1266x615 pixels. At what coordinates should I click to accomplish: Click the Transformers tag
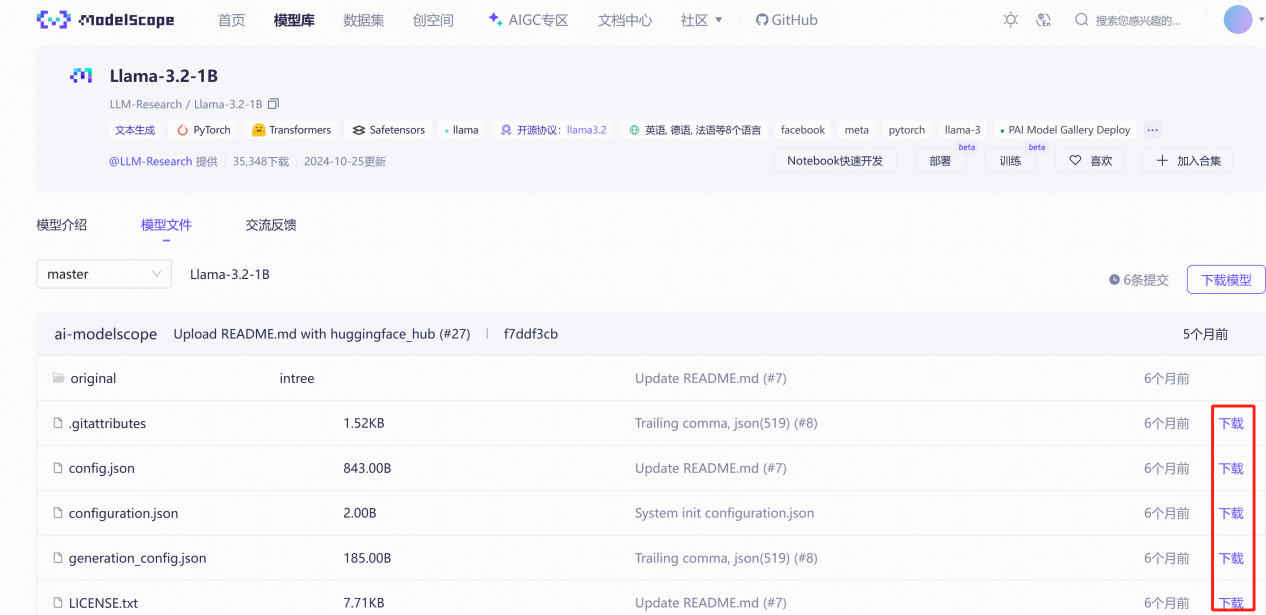pos(291,130)
